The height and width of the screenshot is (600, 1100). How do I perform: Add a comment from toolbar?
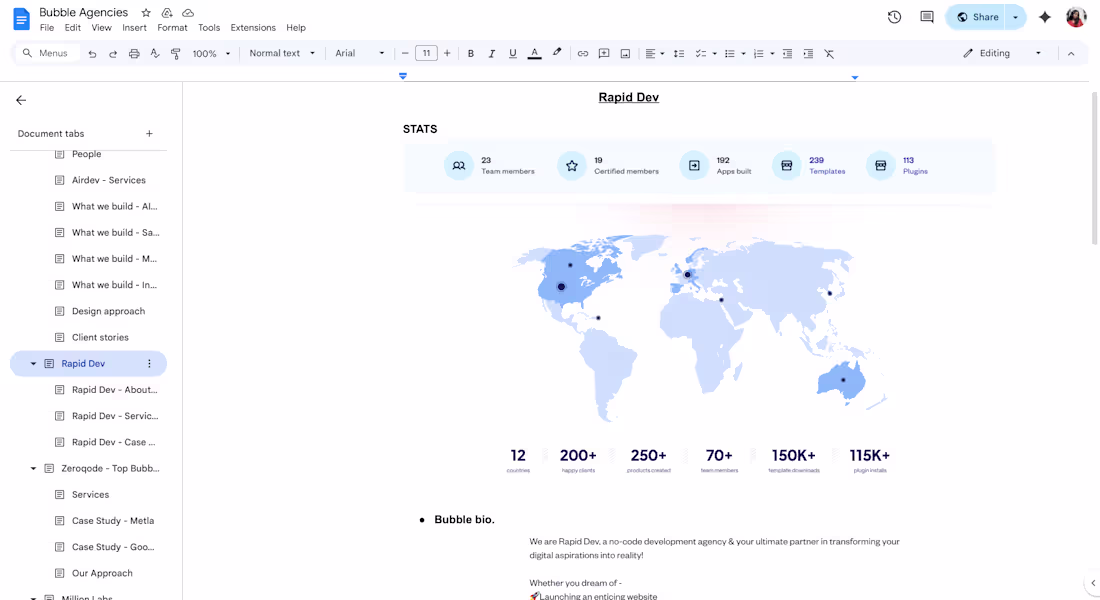click(604, 53)
